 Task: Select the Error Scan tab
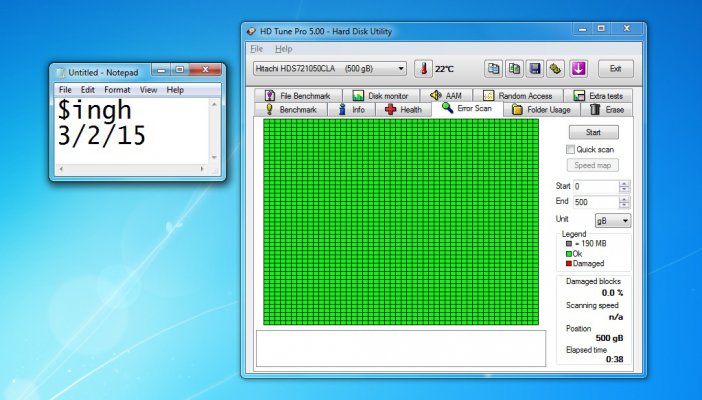point(467,108)
